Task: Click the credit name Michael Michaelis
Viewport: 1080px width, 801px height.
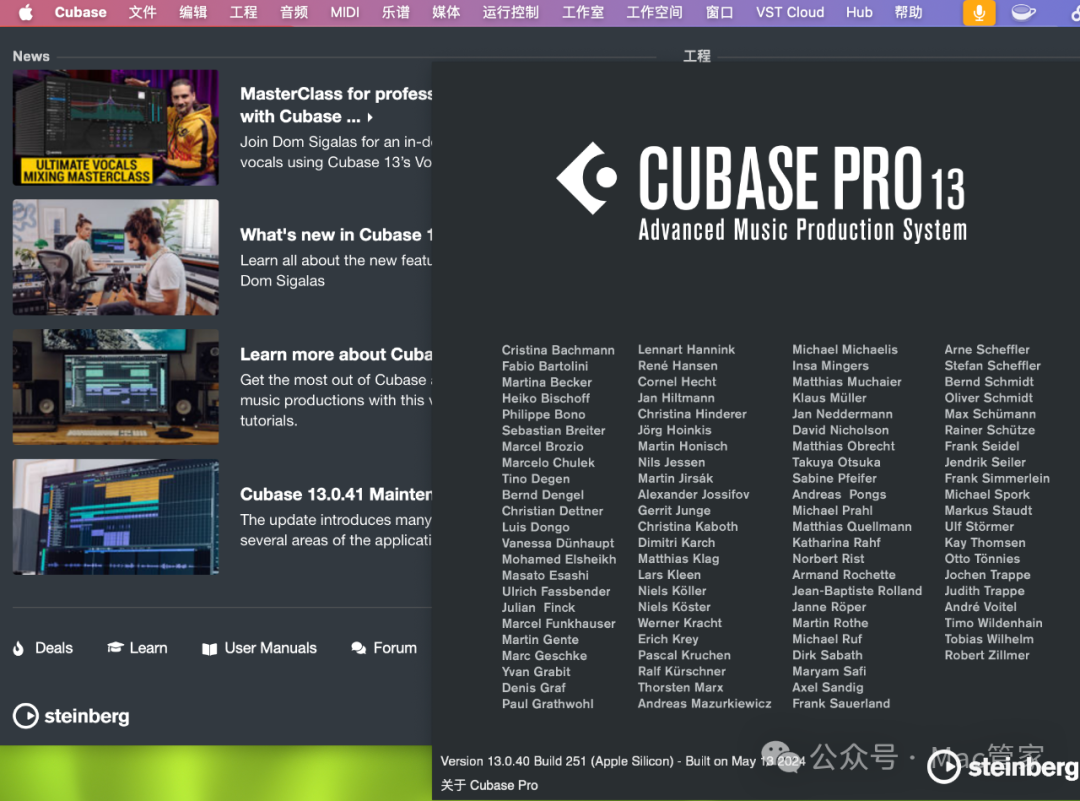Action: click(844, 350)
